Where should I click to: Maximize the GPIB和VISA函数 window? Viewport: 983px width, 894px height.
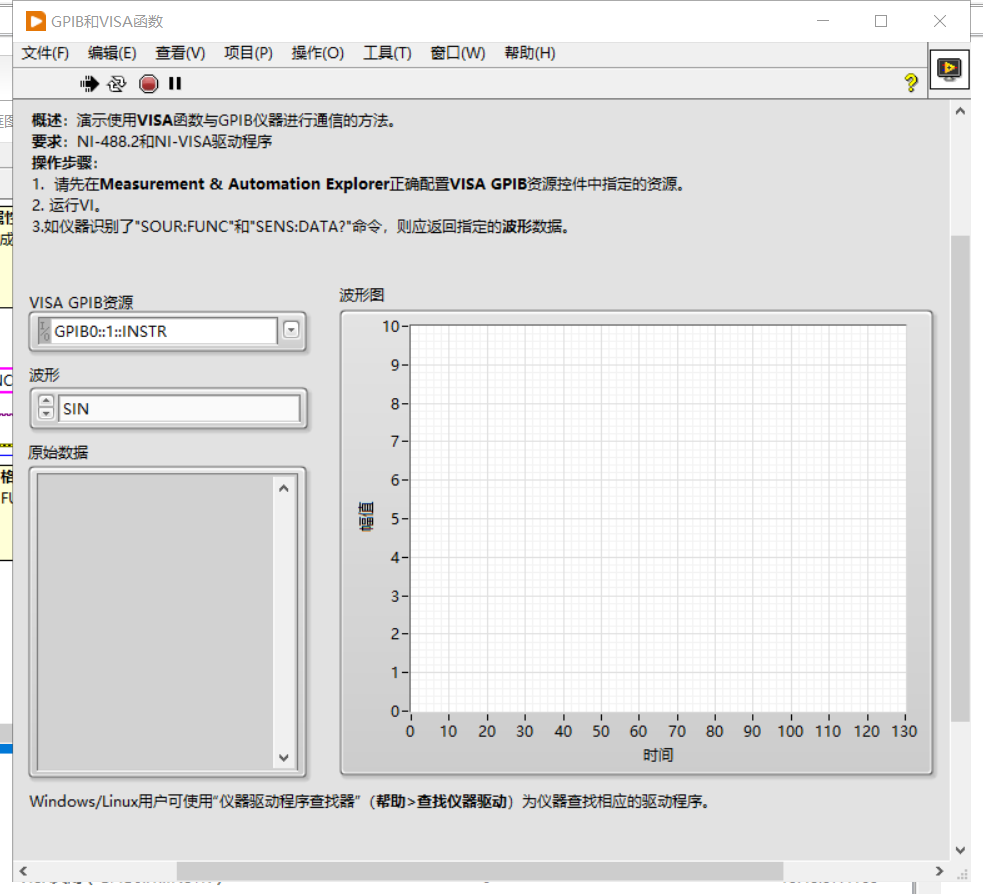881,21
